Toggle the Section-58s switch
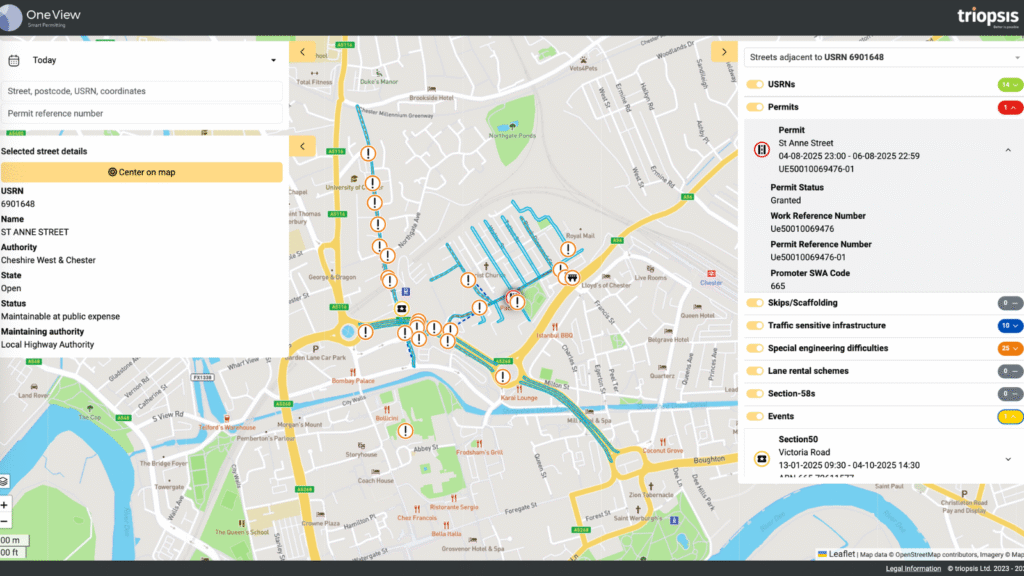 coord(755,394)
